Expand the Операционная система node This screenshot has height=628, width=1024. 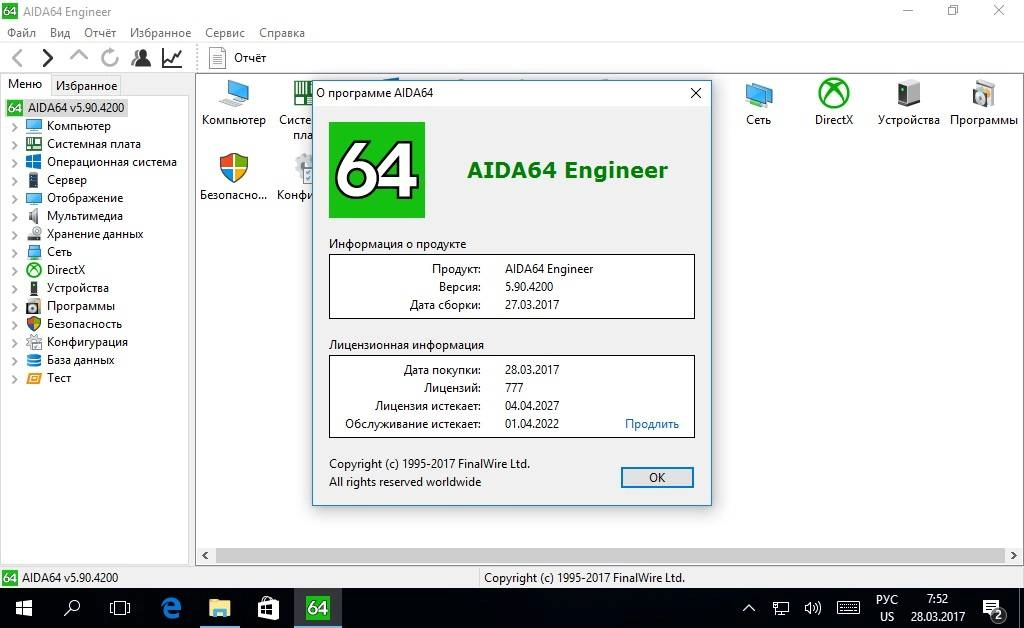coord(14,163)
